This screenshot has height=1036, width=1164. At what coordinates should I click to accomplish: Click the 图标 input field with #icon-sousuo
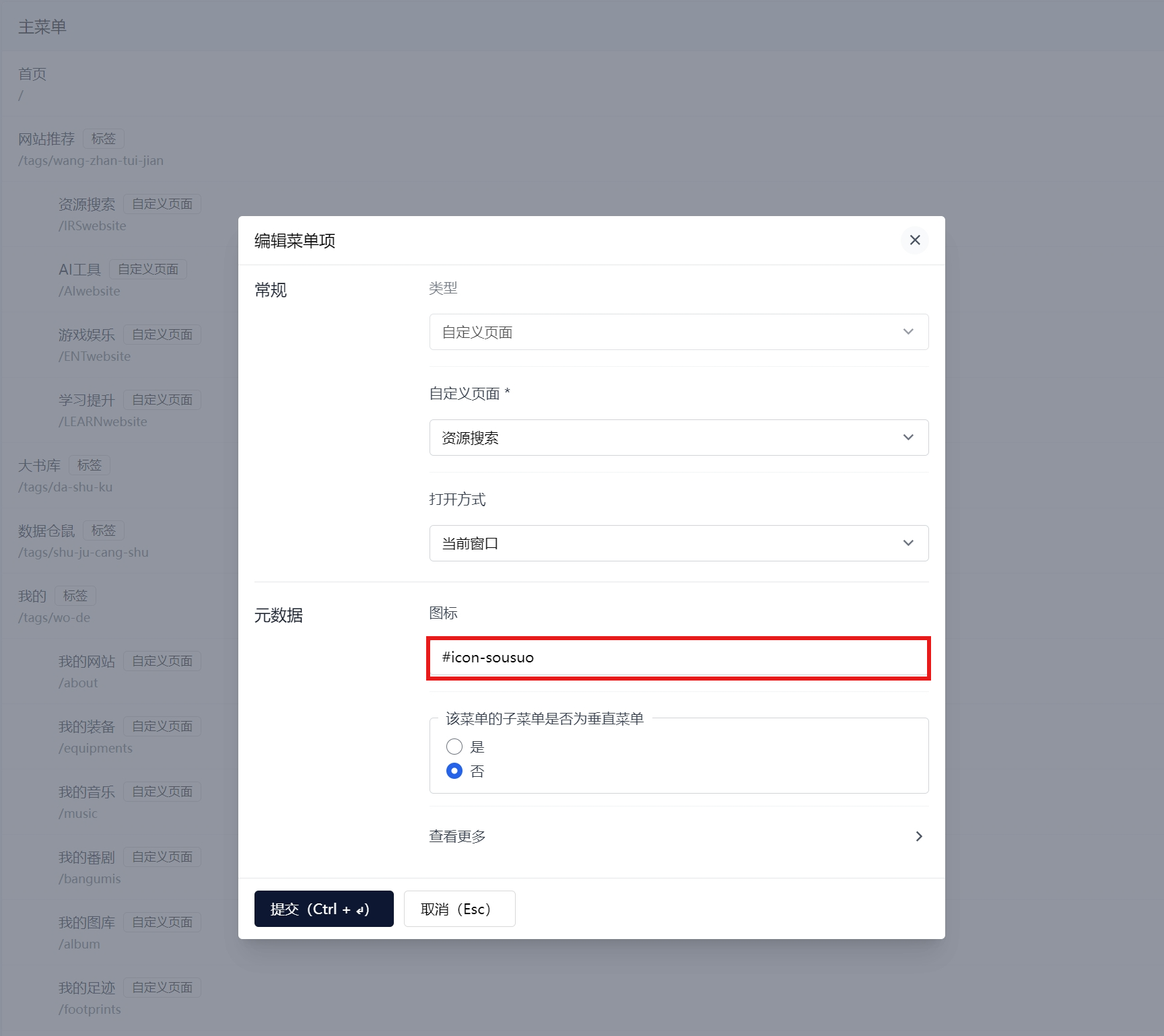click(678, 658)
